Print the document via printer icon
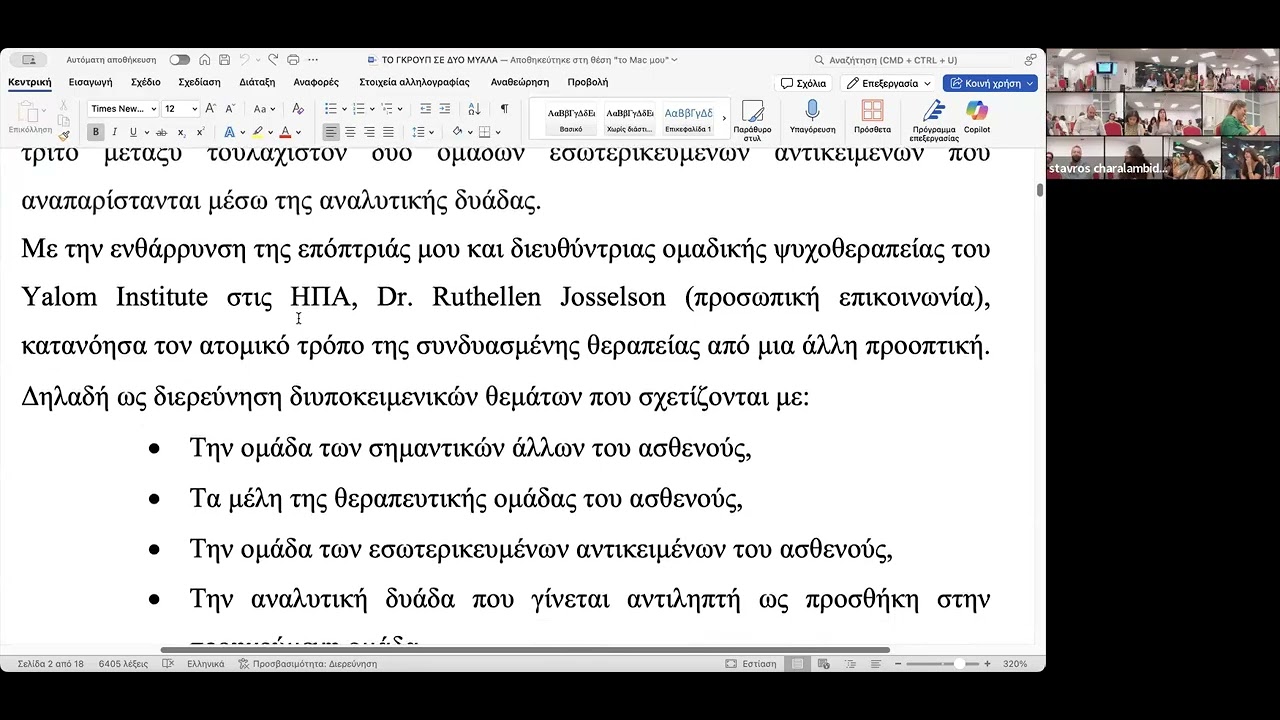Screen dimensions: 1280x720 pyautogui.click(x=293, y=60)
